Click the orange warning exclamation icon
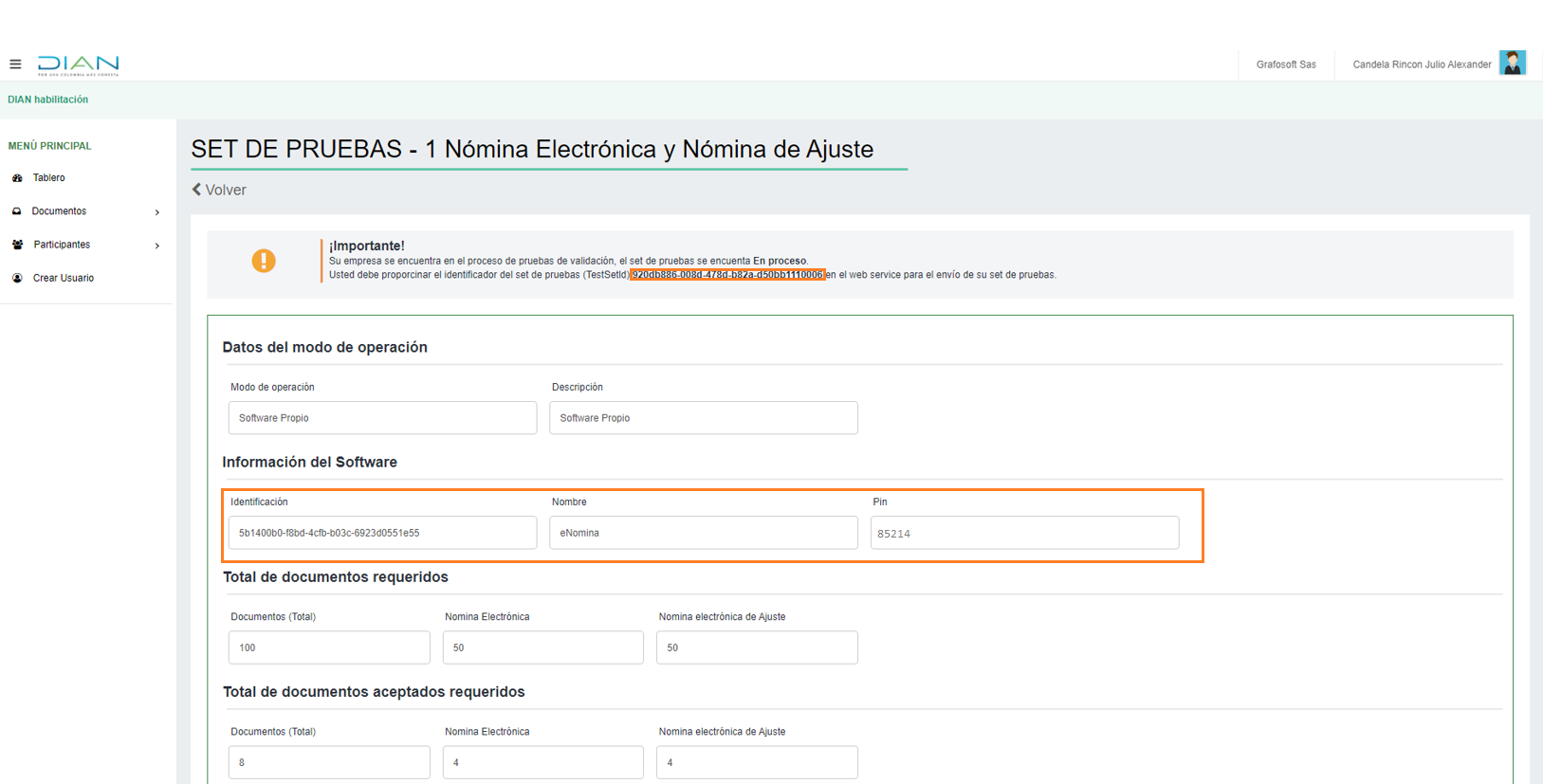 264,261
